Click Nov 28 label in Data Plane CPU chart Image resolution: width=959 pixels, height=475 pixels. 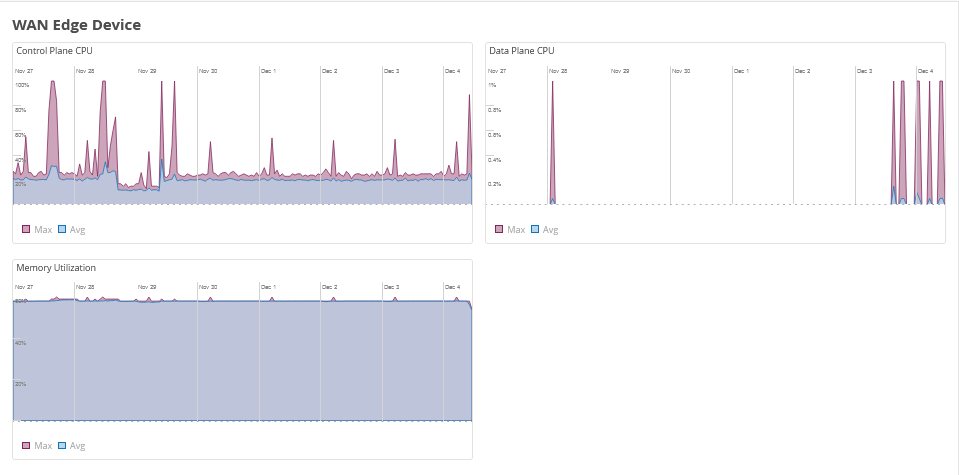tap(558, 71)
